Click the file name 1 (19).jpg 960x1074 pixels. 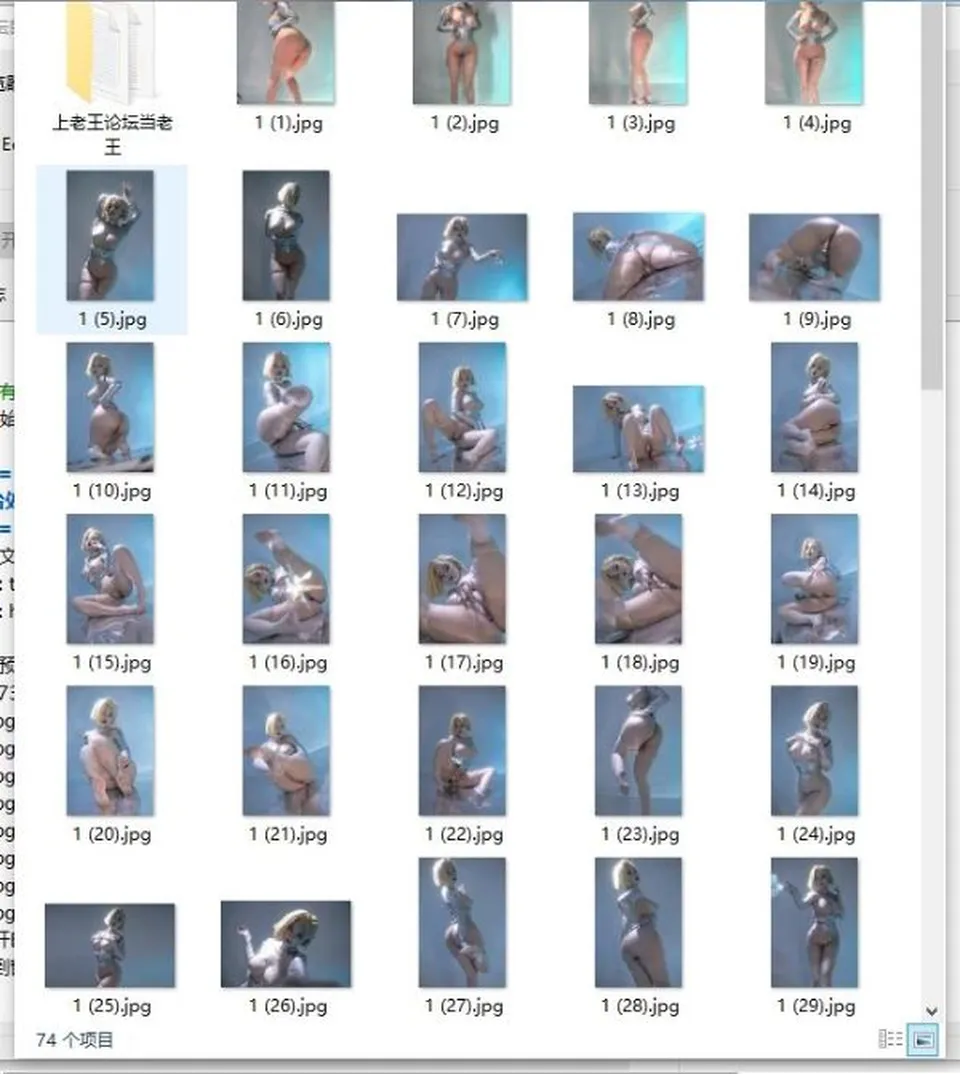coord(816,663)
